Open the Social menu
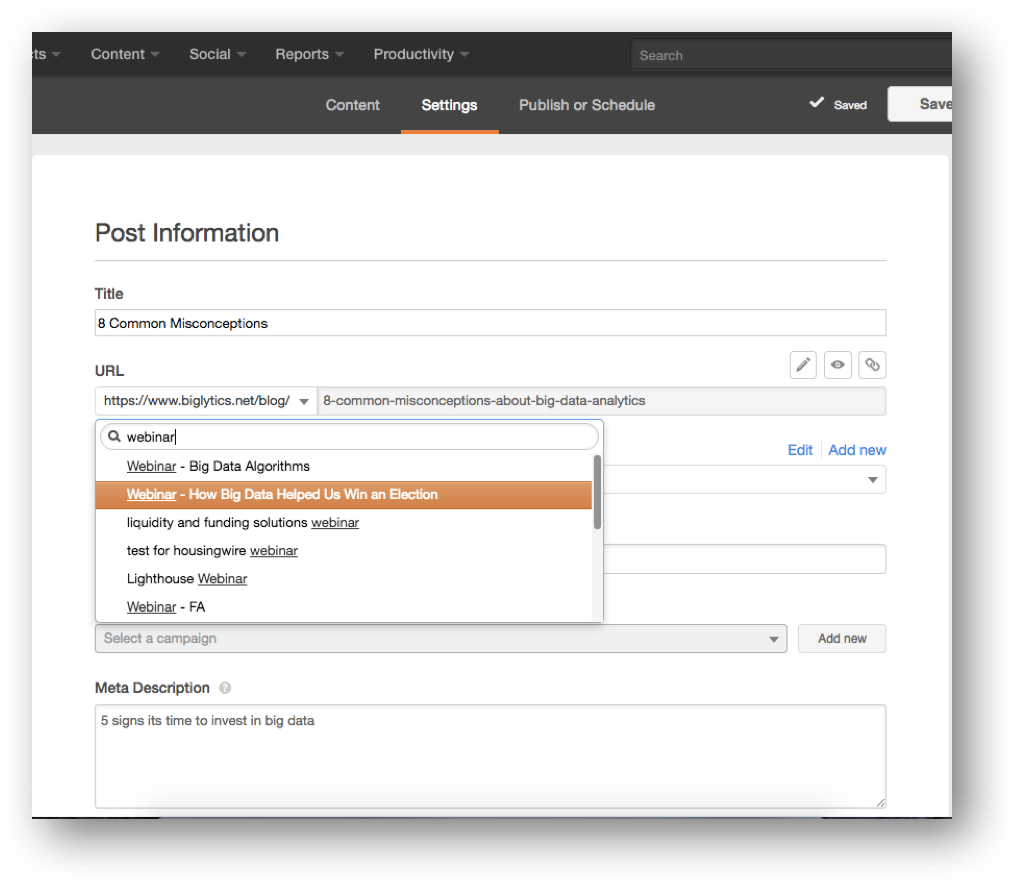 [210, 55]
